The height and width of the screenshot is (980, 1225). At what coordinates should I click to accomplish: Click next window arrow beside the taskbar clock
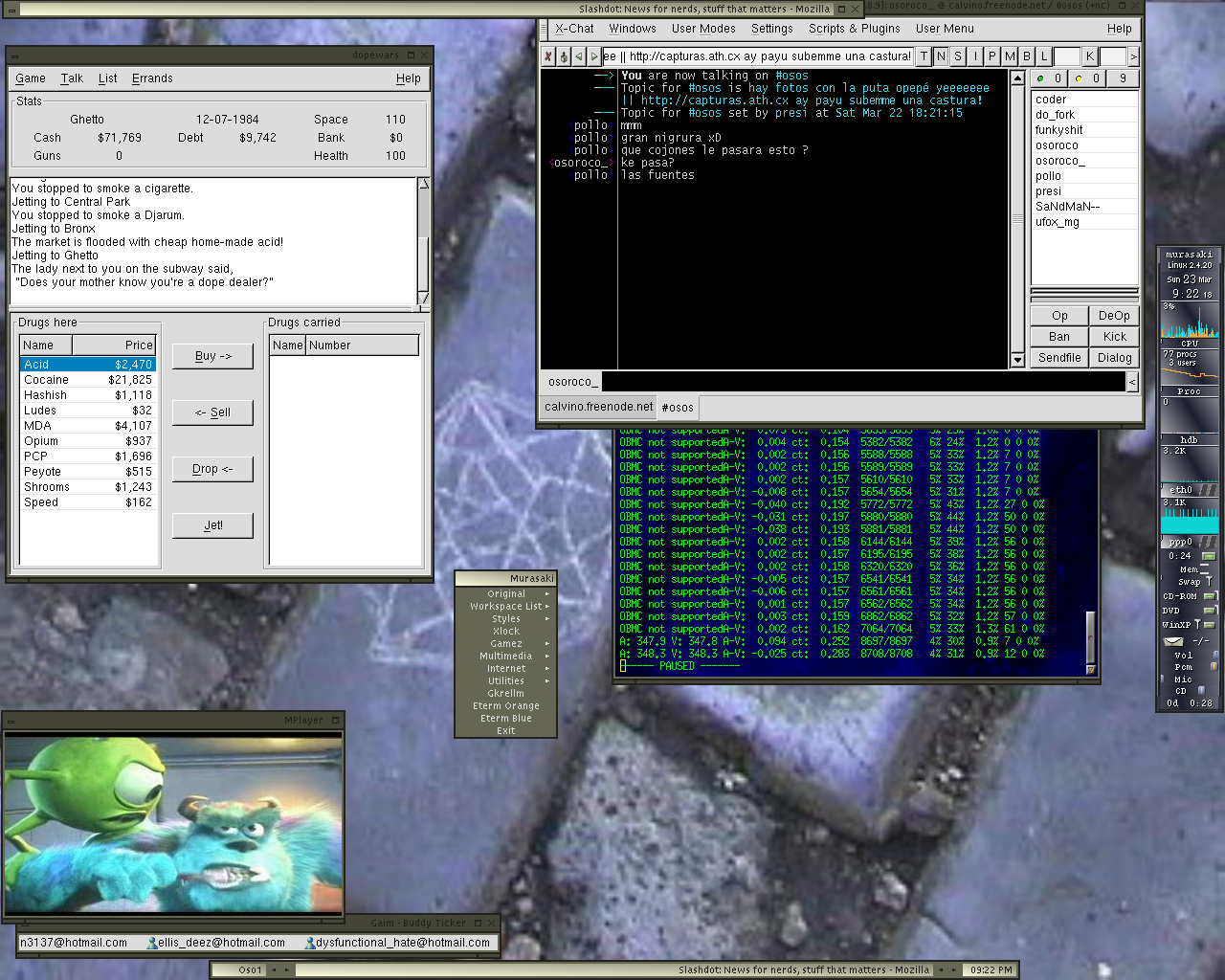coord(953,969)
